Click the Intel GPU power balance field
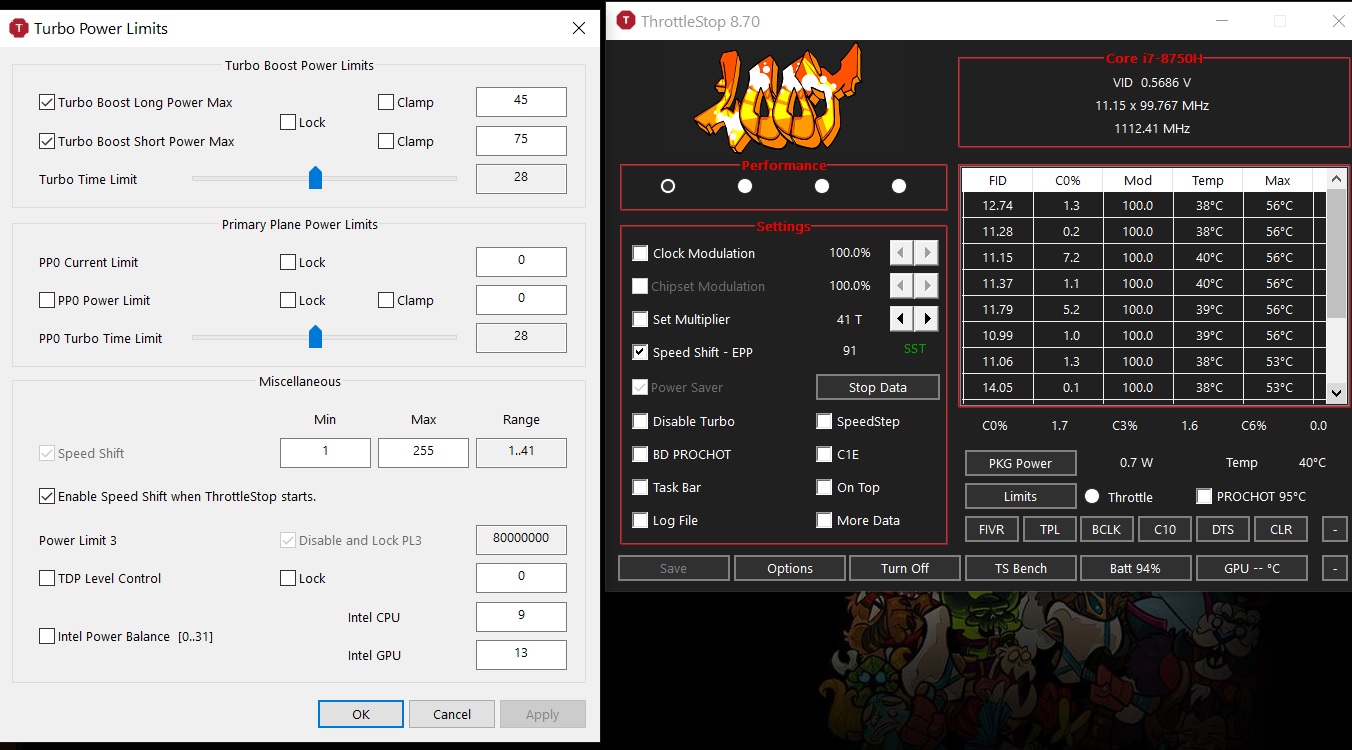This screenshot has height=750, width=1352. point(521,654)
